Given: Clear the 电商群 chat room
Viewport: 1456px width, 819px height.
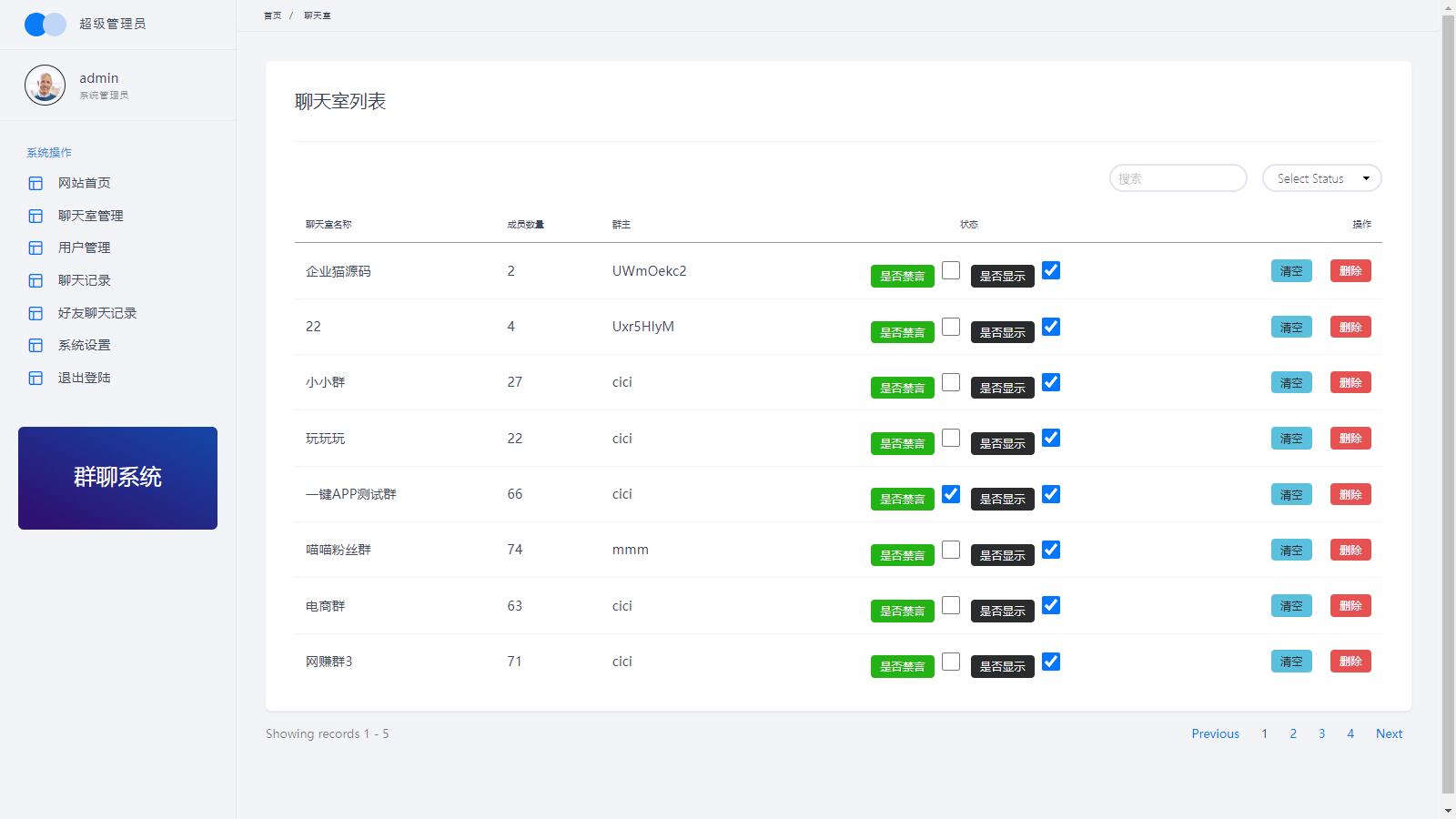Looking at the screenshot, I should 1291,606.
